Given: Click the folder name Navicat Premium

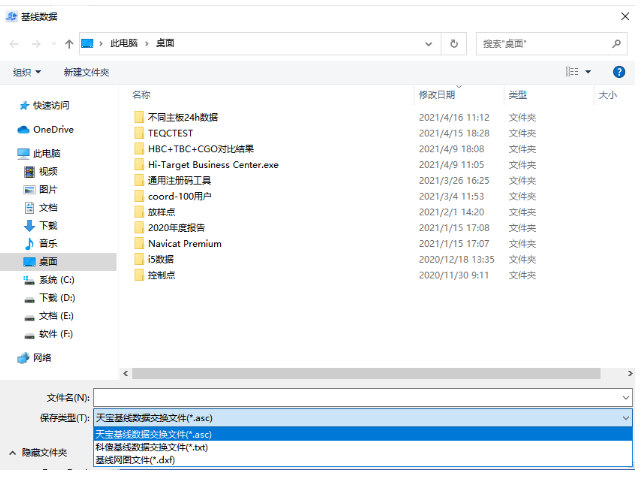Looking at the screenshot, I should [185, 244].
